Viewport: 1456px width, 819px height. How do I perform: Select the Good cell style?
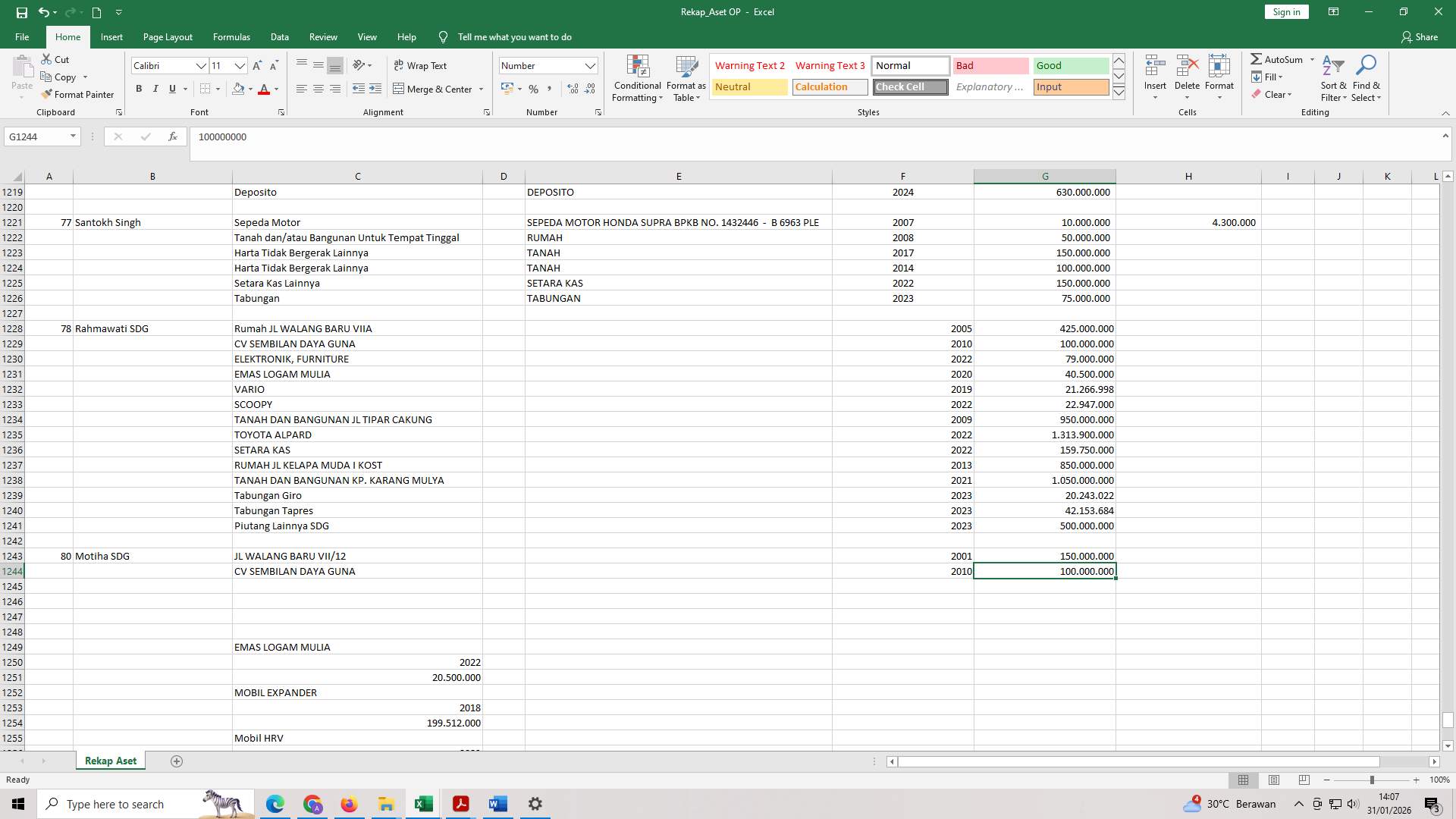(1070, 65)
